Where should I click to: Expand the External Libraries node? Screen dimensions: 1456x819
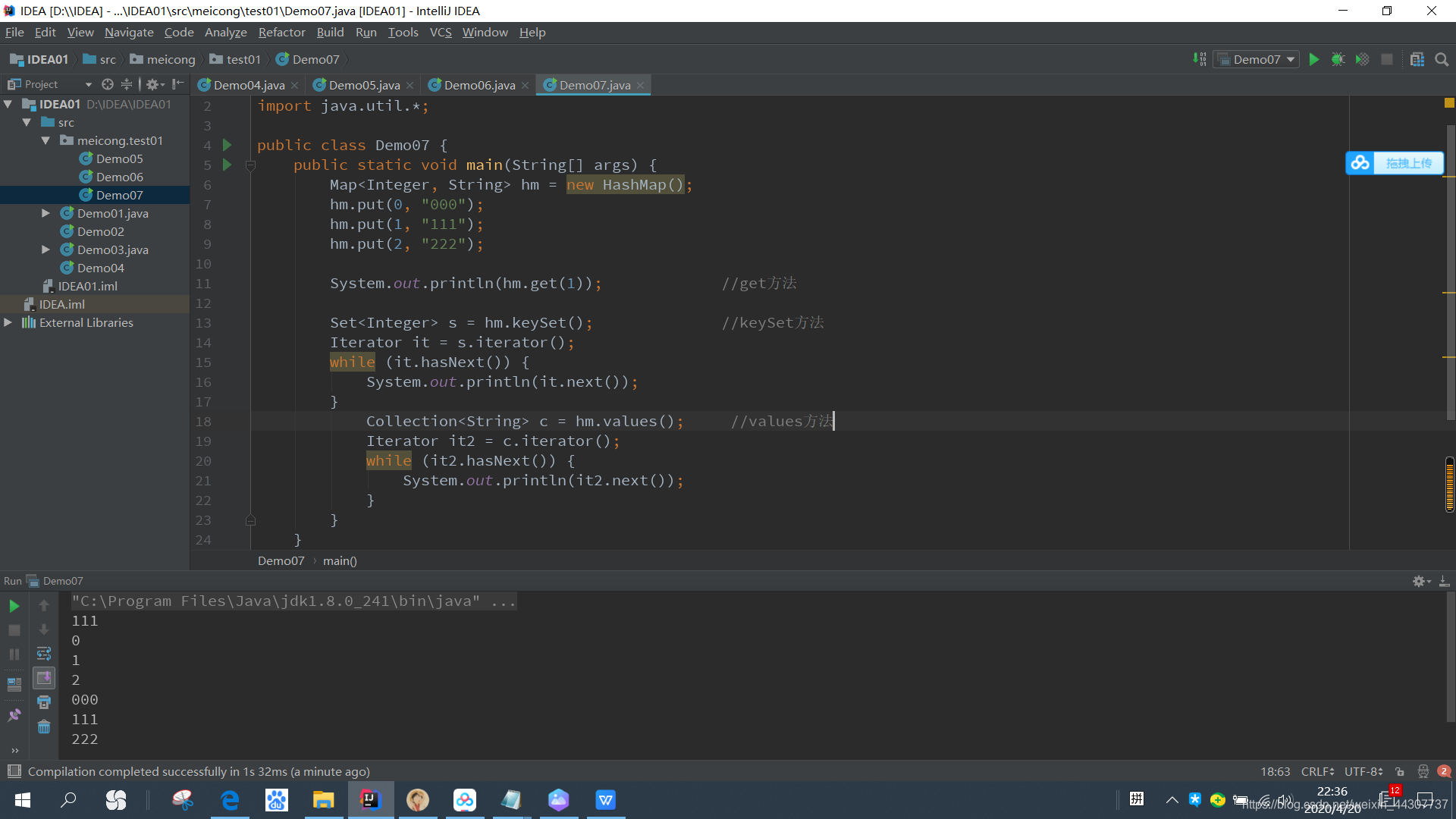(11, 322)
